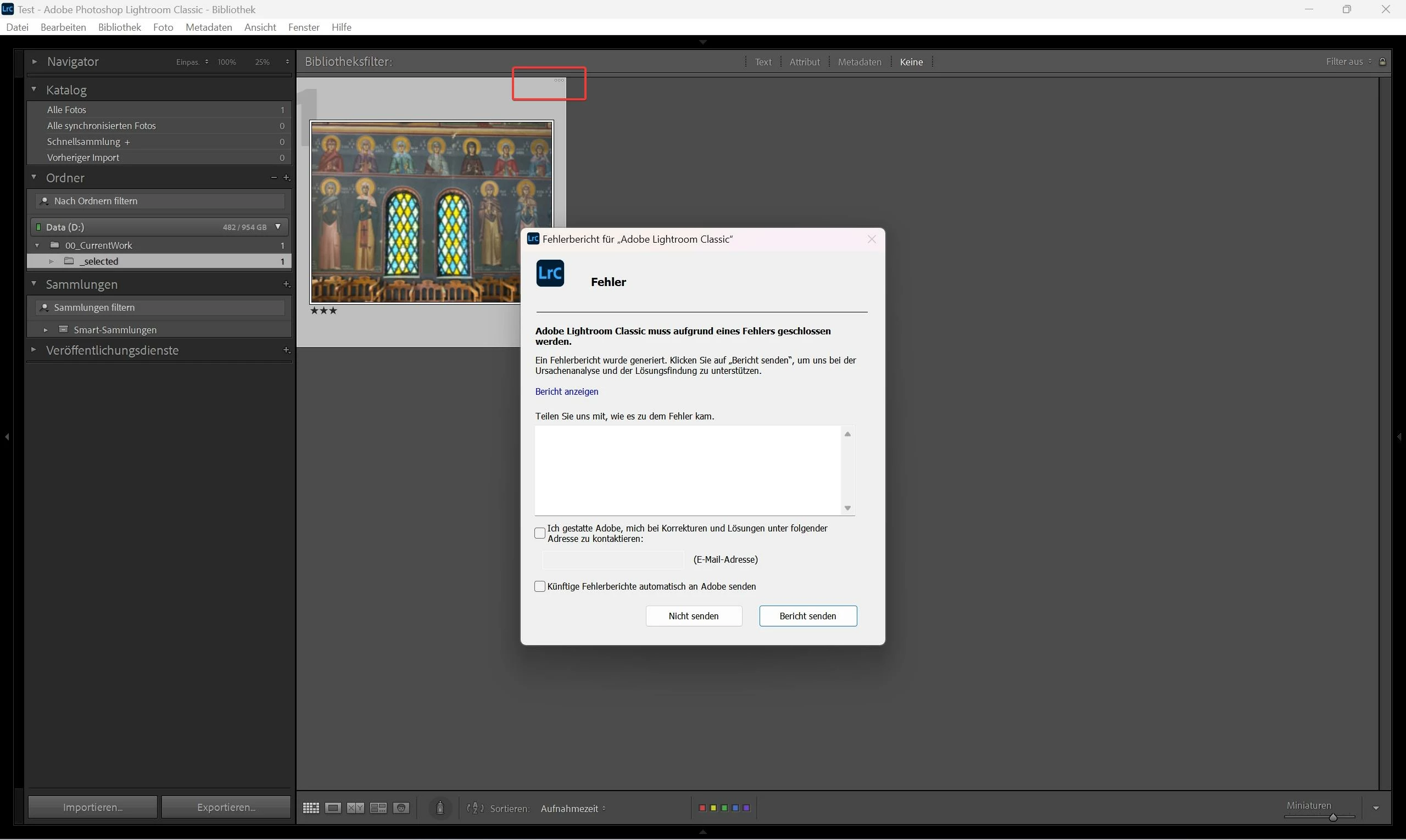Enable Adobe contact permission checkbox
1406x840 pixels.
pyautogui.click(x=540, y=533)
